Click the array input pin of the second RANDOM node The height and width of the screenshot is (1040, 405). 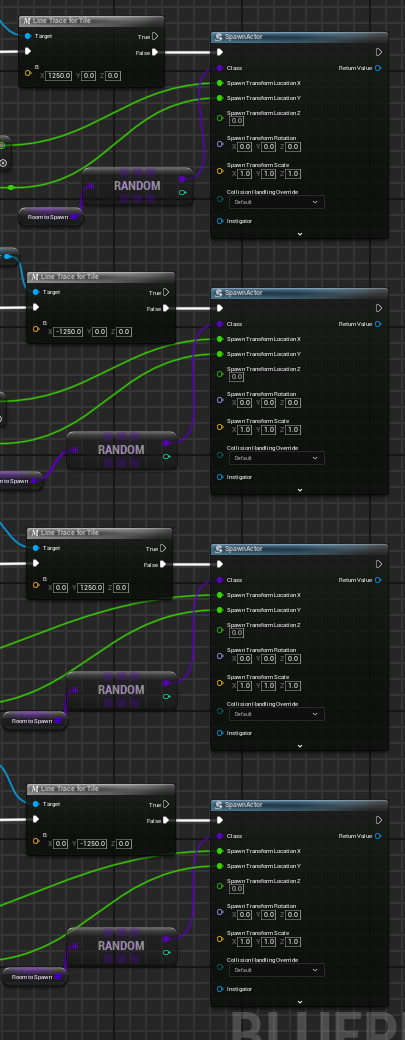[x=75, y=450]
